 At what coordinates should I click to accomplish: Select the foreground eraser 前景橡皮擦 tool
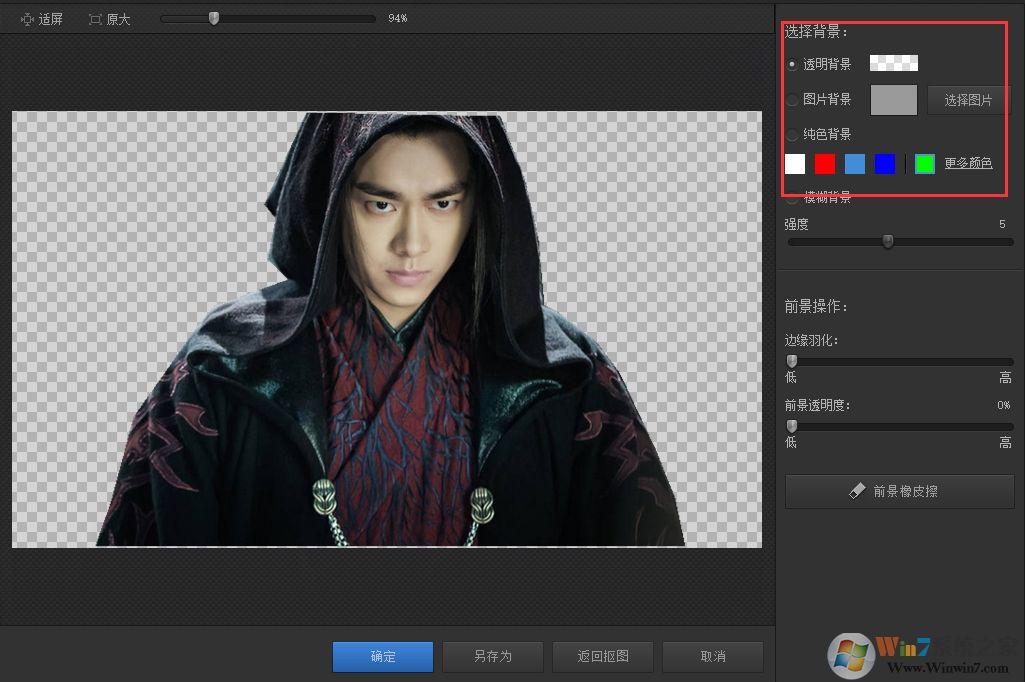pos(899,491)
